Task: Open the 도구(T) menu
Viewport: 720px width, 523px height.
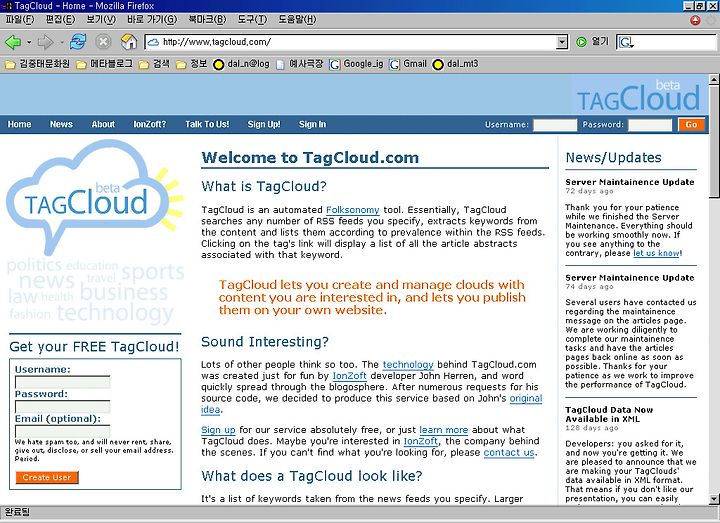Action: pos(252,20)
